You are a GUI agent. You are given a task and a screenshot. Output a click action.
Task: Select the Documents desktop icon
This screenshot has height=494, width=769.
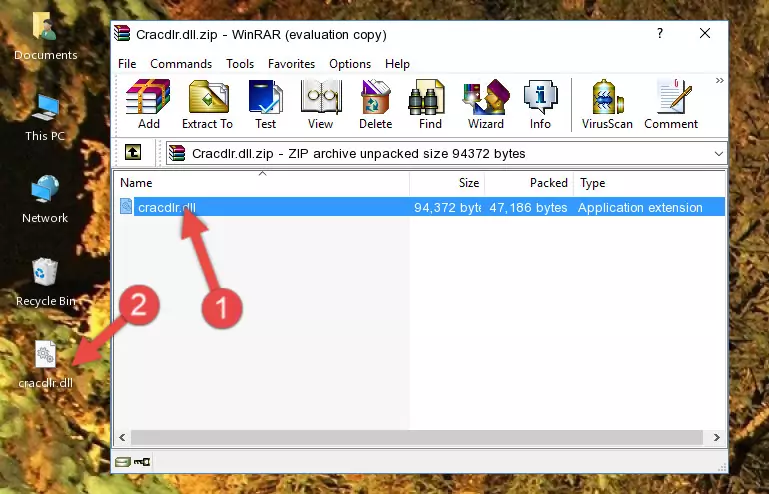(46, 36)
